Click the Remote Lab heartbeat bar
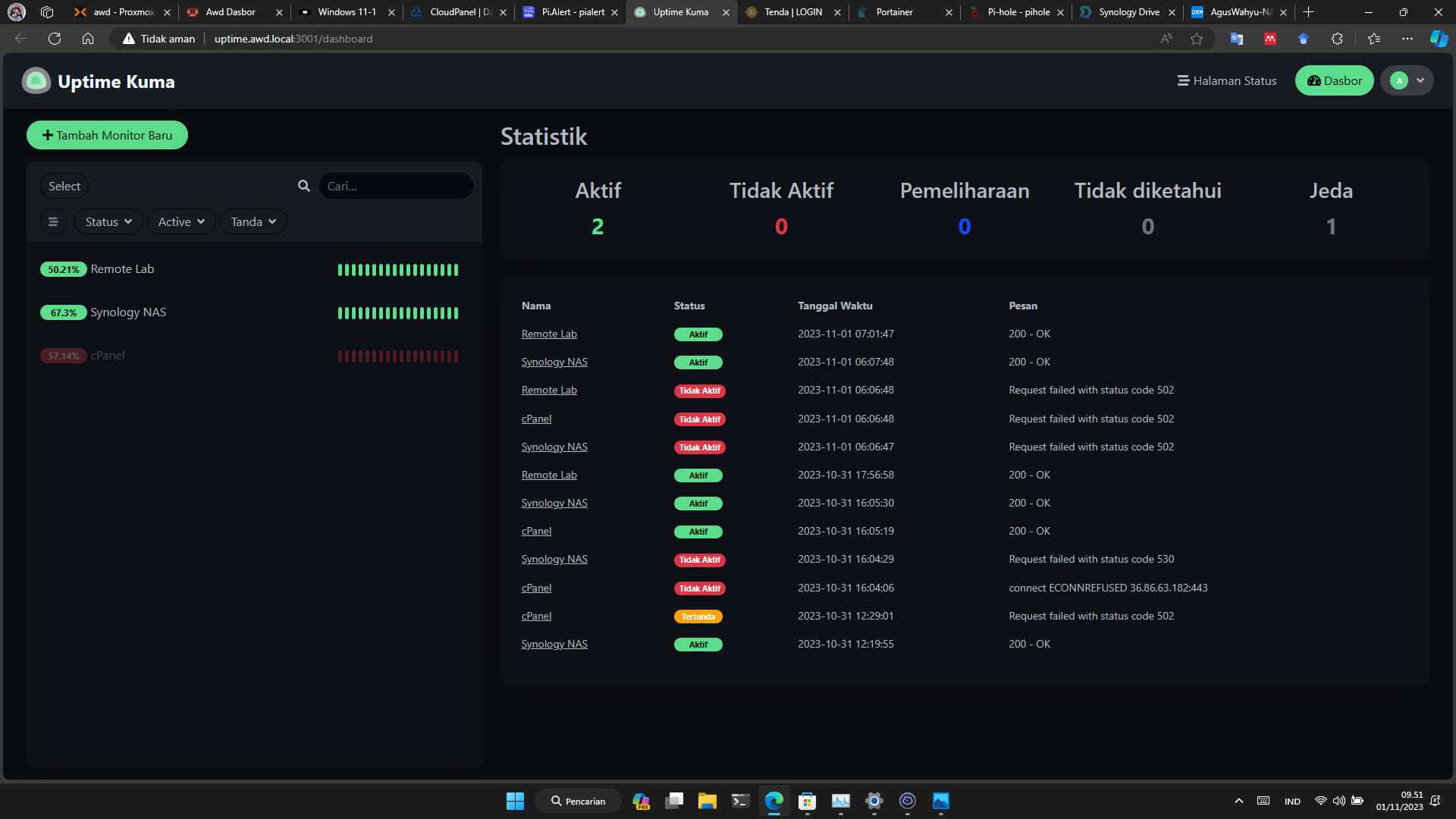The image size is (1456, 819). click(398, 269)
